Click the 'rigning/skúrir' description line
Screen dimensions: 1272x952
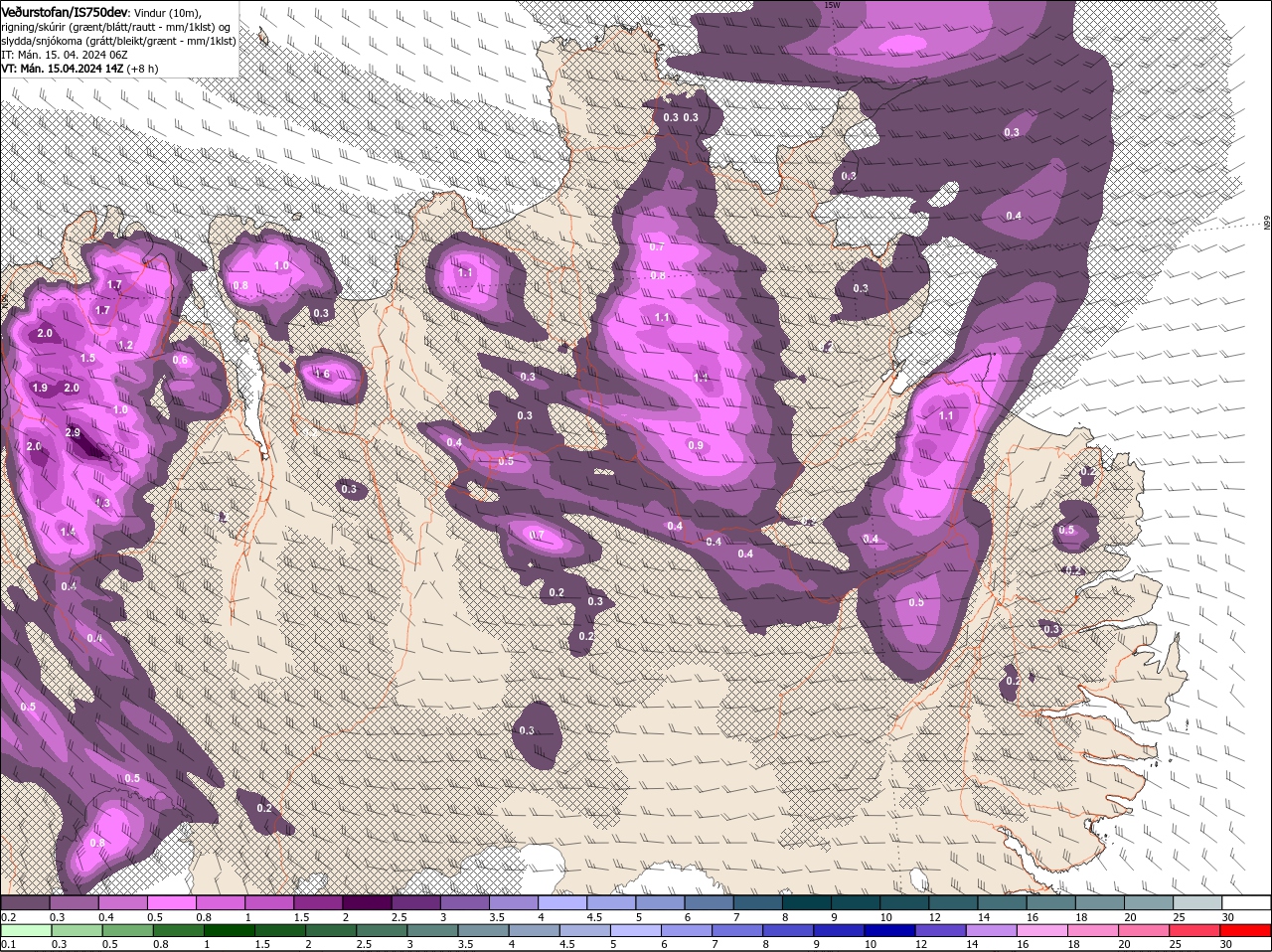(116, 27)
